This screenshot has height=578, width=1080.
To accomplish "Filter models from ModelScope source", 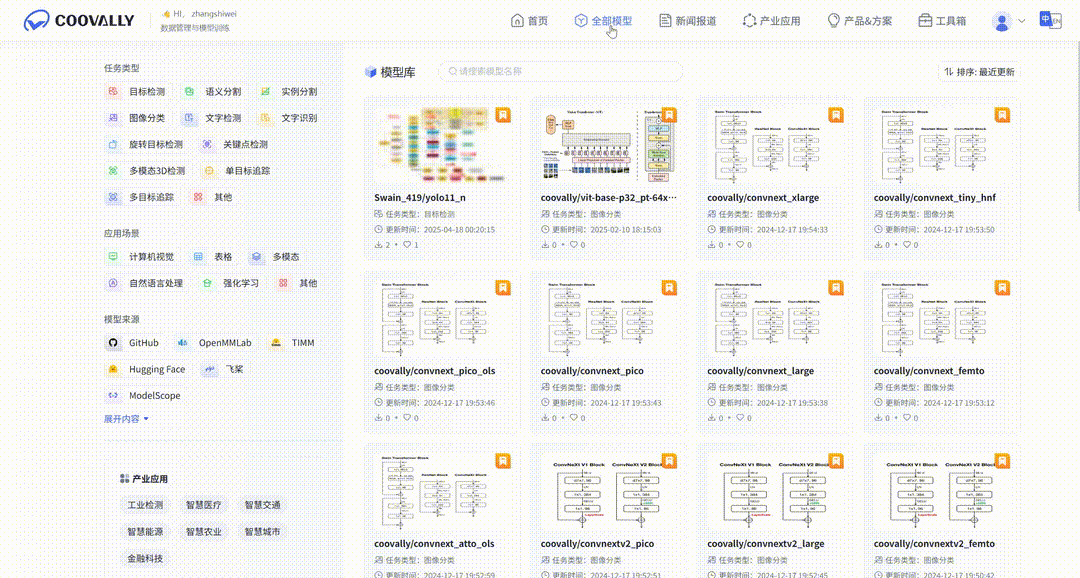I will point(144,395).
